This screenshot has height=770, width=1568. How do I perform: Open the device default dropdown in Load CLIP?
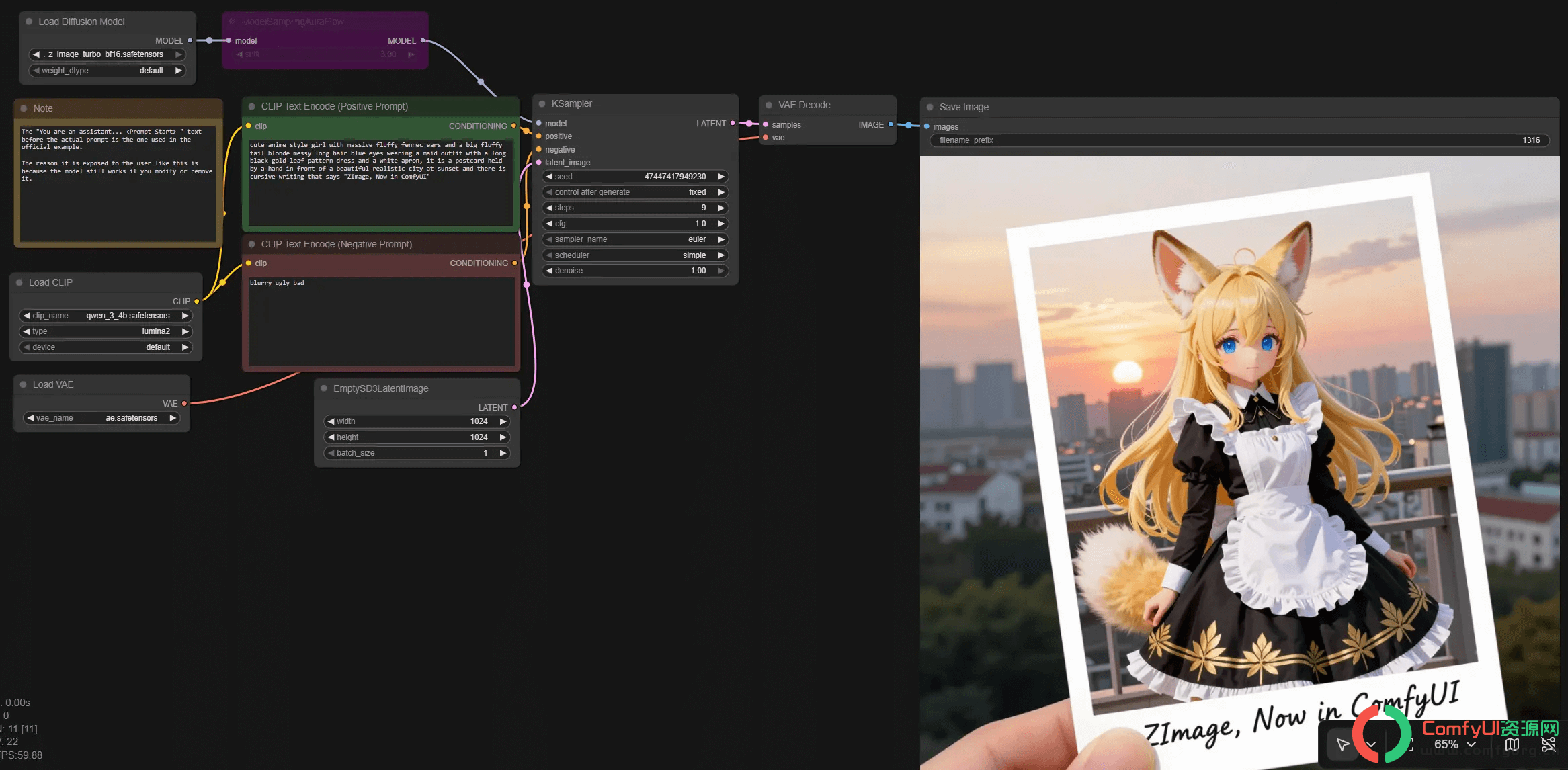click(x=106, y=347)
